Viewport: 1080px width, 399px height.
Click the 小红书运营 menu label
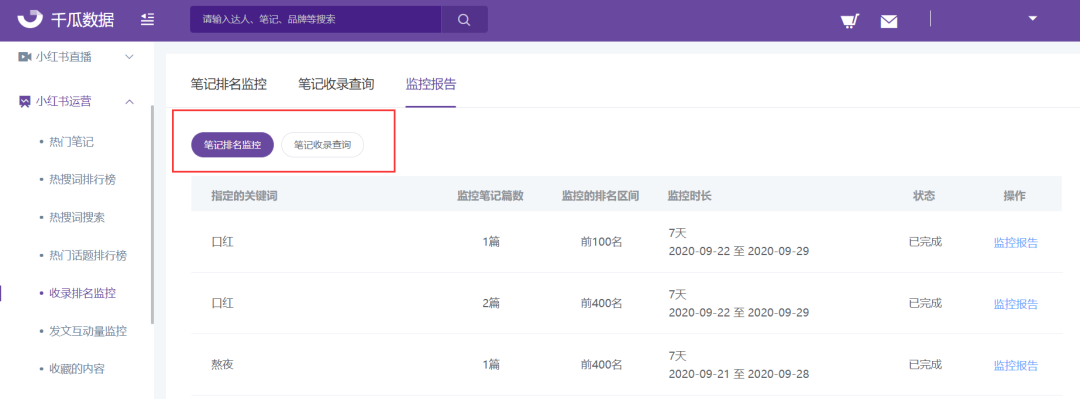63,102
